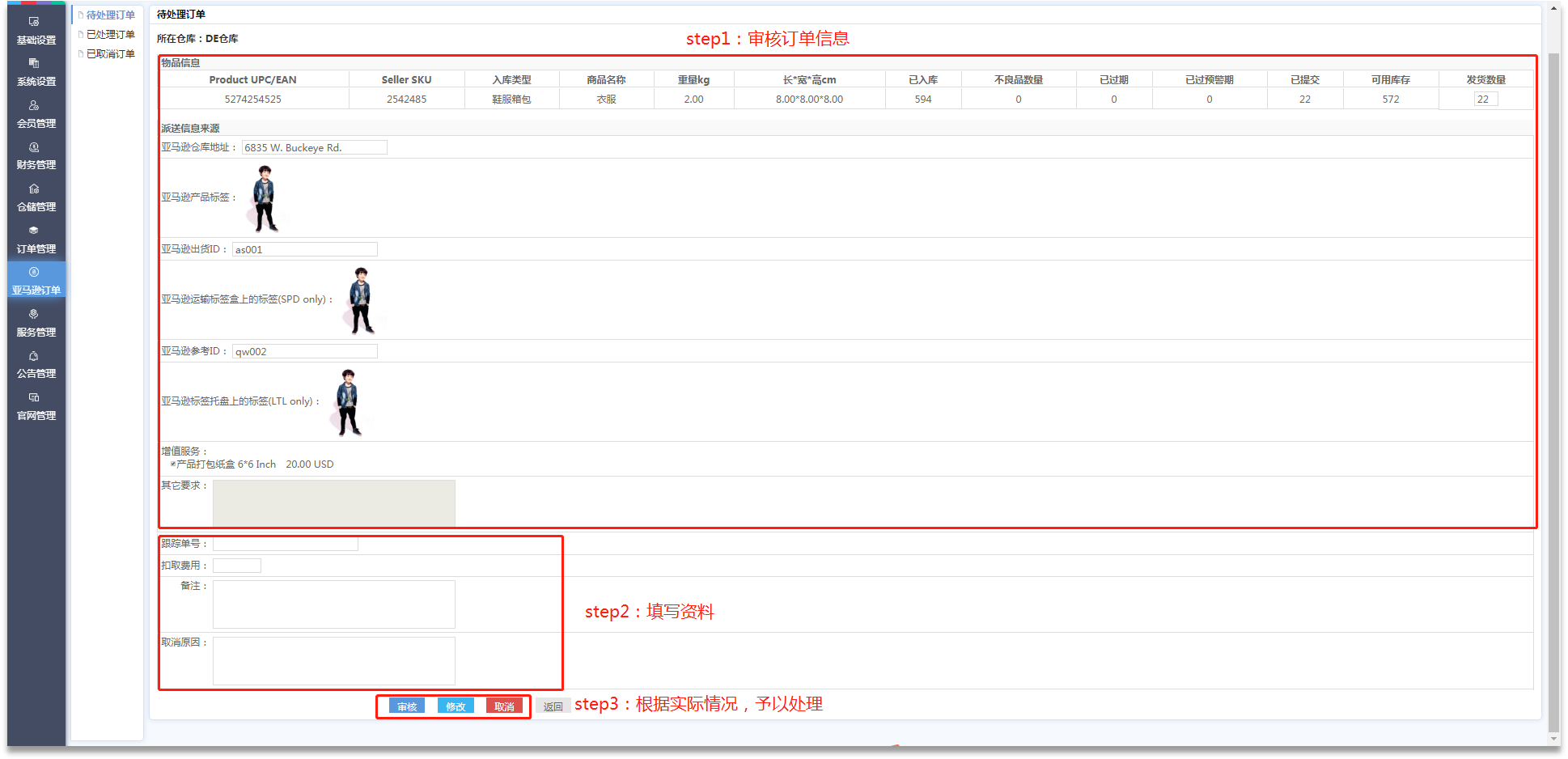This screenshot has height=759, width=1568.
Task: Open 公告管理 announcements section
Action: coord(36,365)
